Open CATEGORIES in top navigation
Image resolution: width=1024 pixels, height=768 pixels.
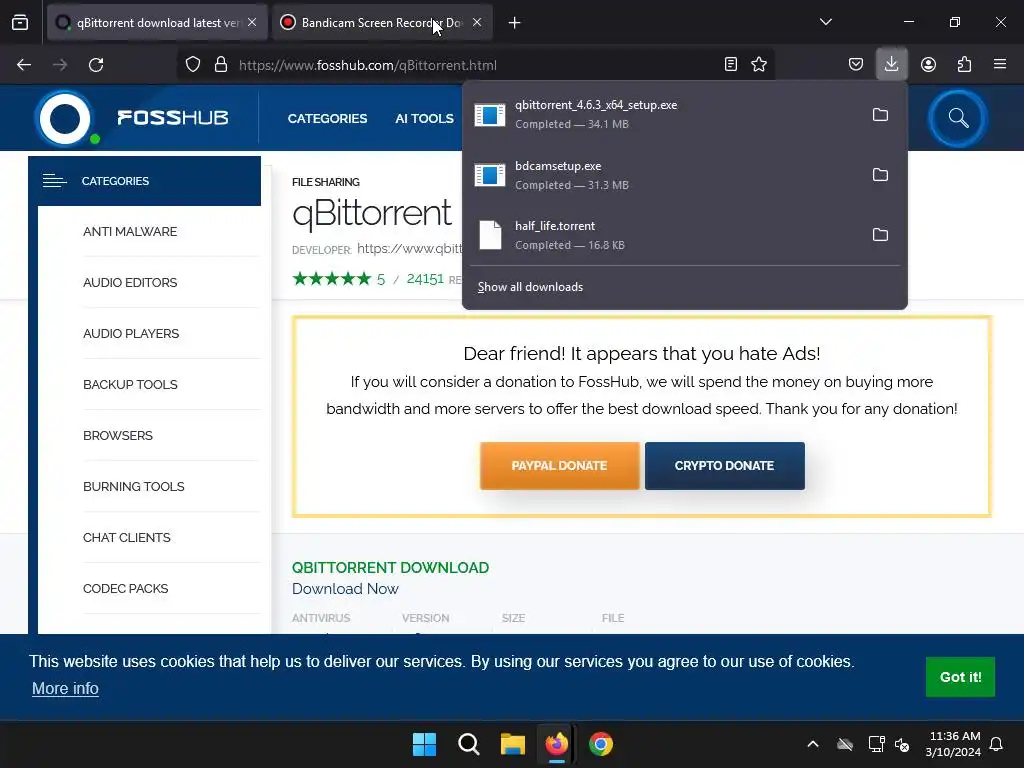pos(327,118)
